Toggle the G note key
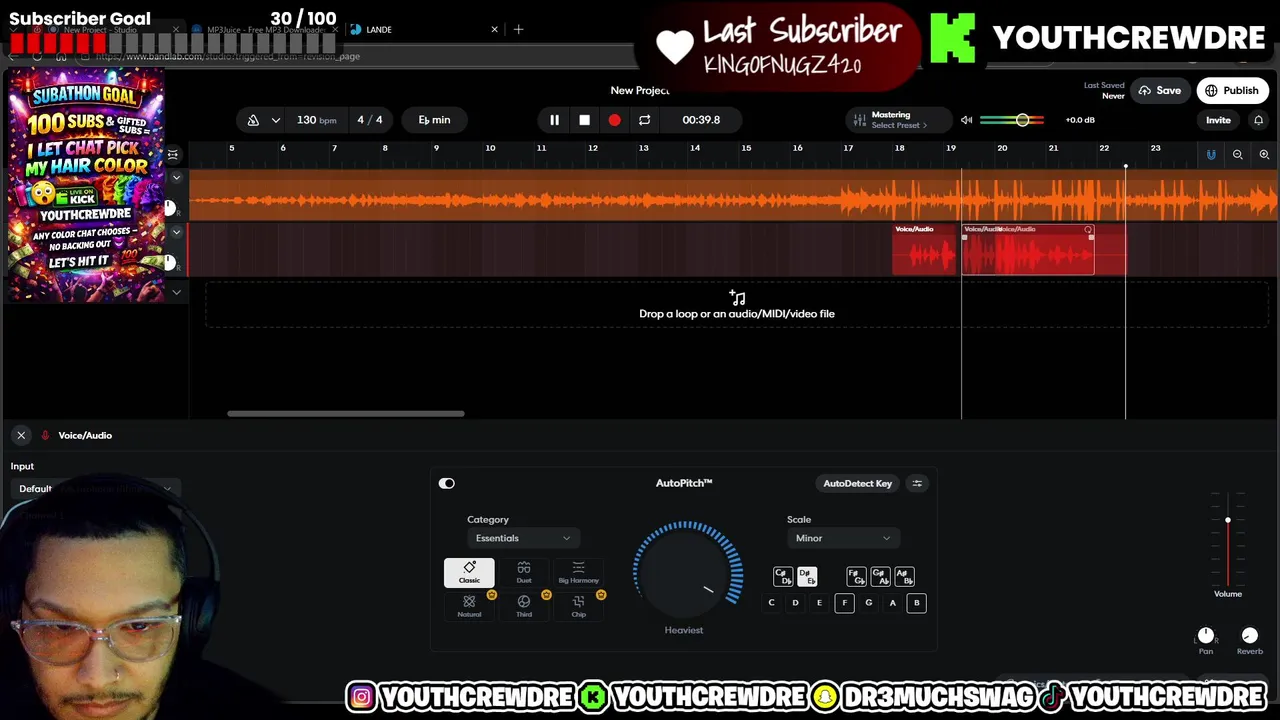1280x720 pixels. [868, 603]
